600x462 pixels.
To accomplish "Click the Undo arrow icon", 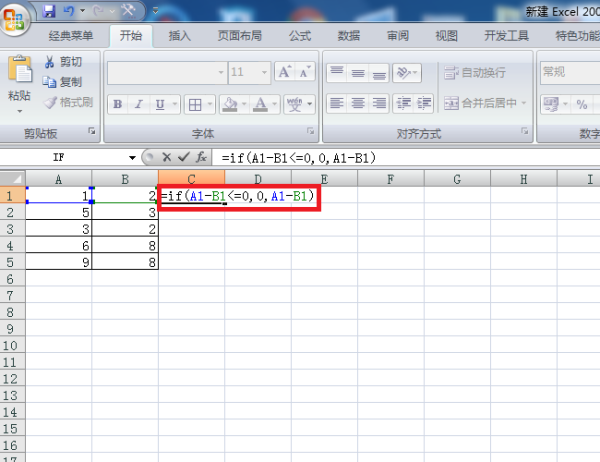I will 69,11.
